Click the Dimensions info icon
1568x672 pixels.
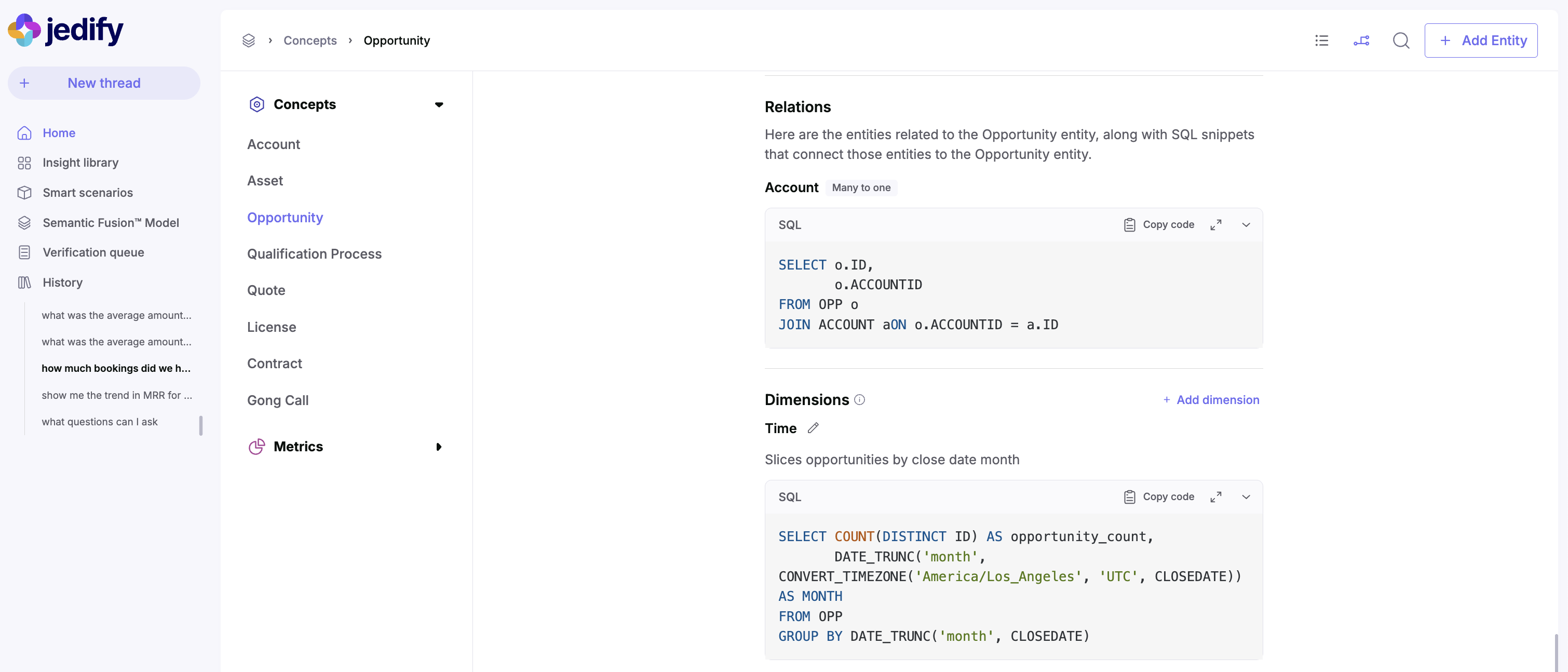859,400
